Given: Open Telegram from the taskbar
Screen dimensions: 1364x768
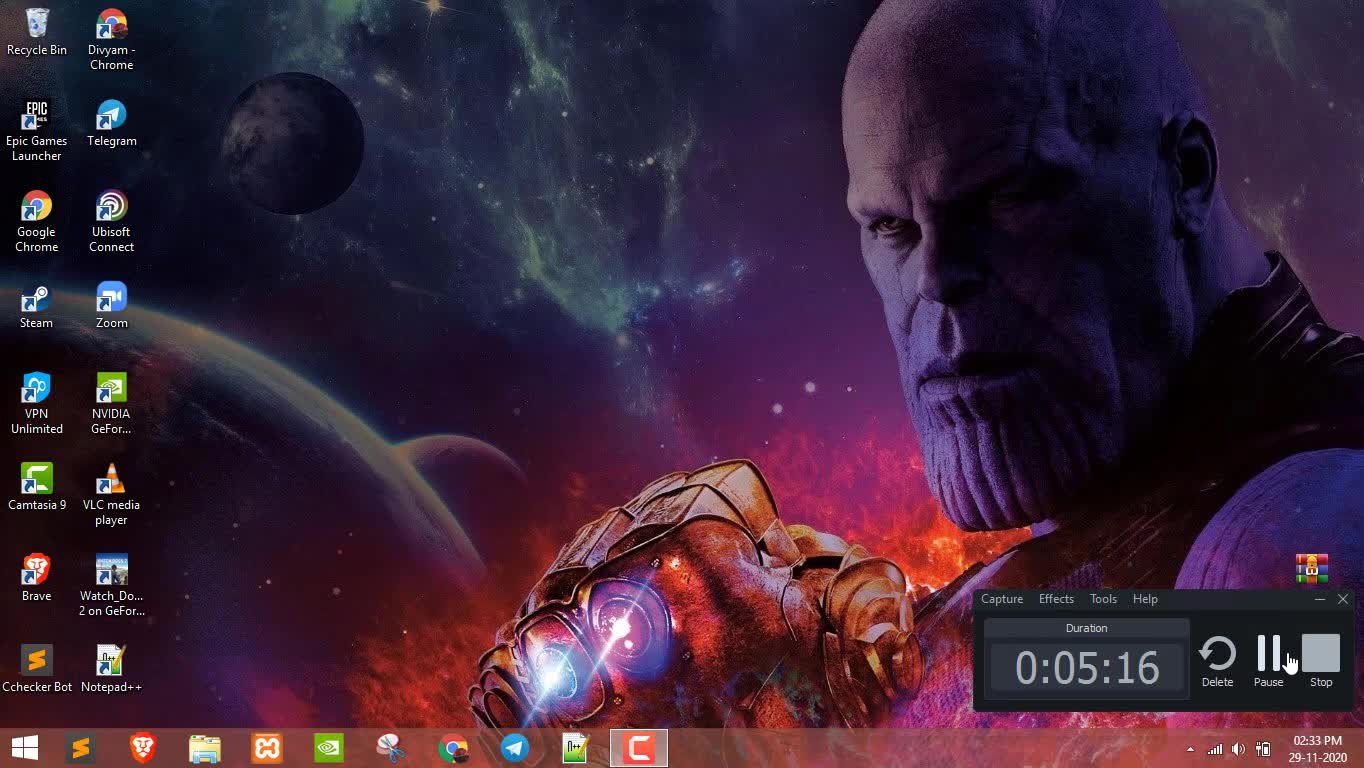Looking at the screenshot, I should [515, 748].
